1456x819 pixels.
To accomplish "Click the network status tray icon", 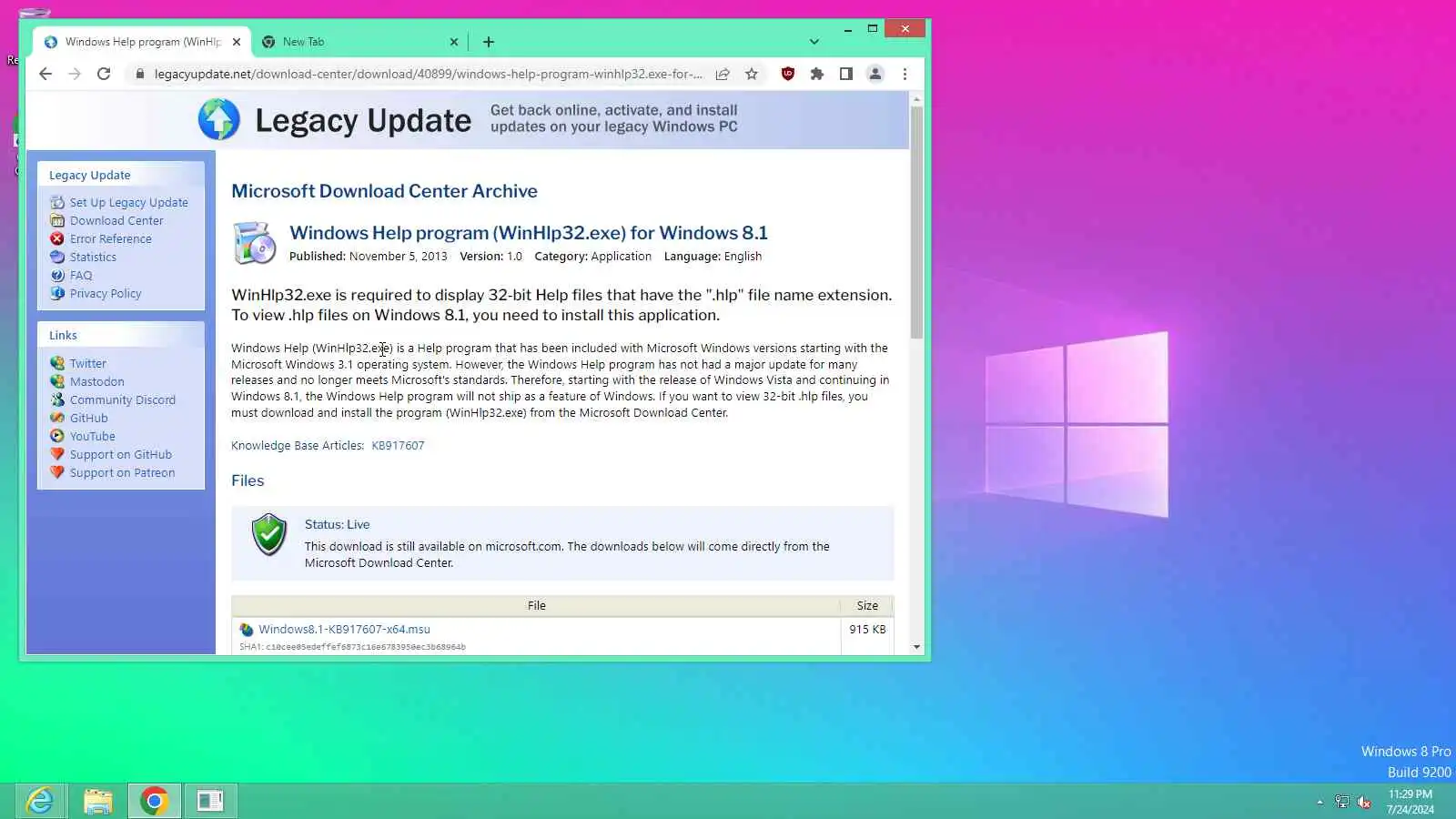I will (x=1342, y=802).
